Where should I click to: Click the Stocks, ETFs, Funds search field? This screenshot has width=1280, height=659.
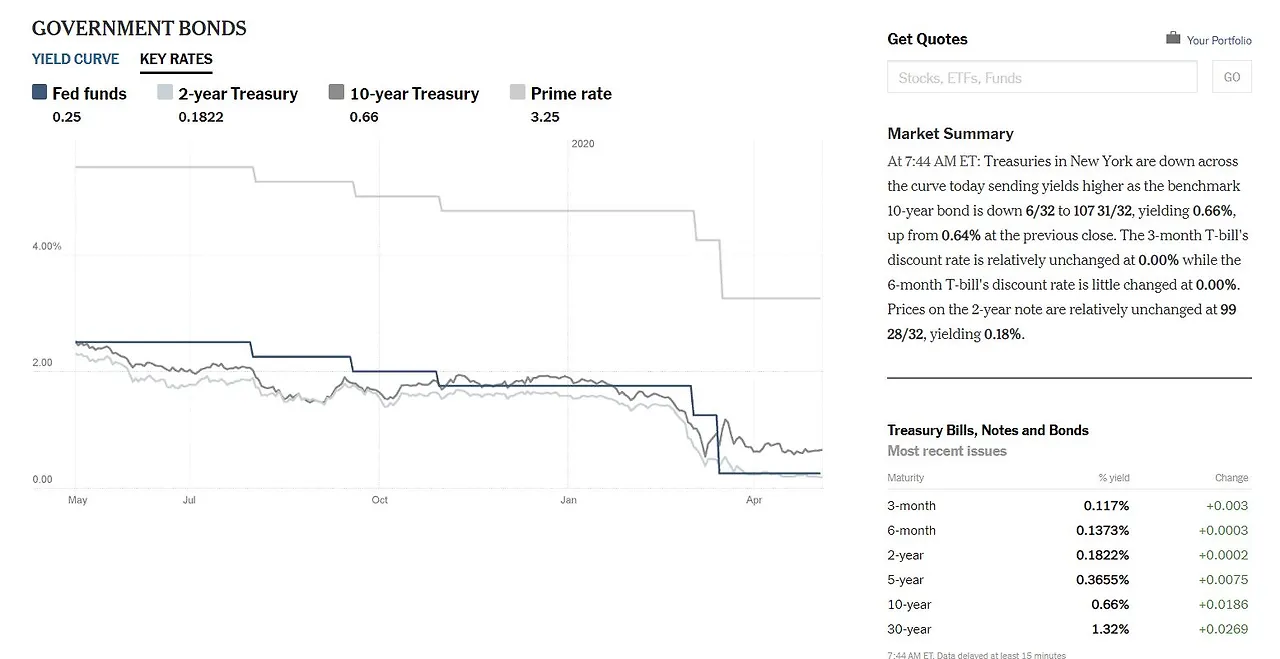pyautogui.click(x=1042, y=76)
